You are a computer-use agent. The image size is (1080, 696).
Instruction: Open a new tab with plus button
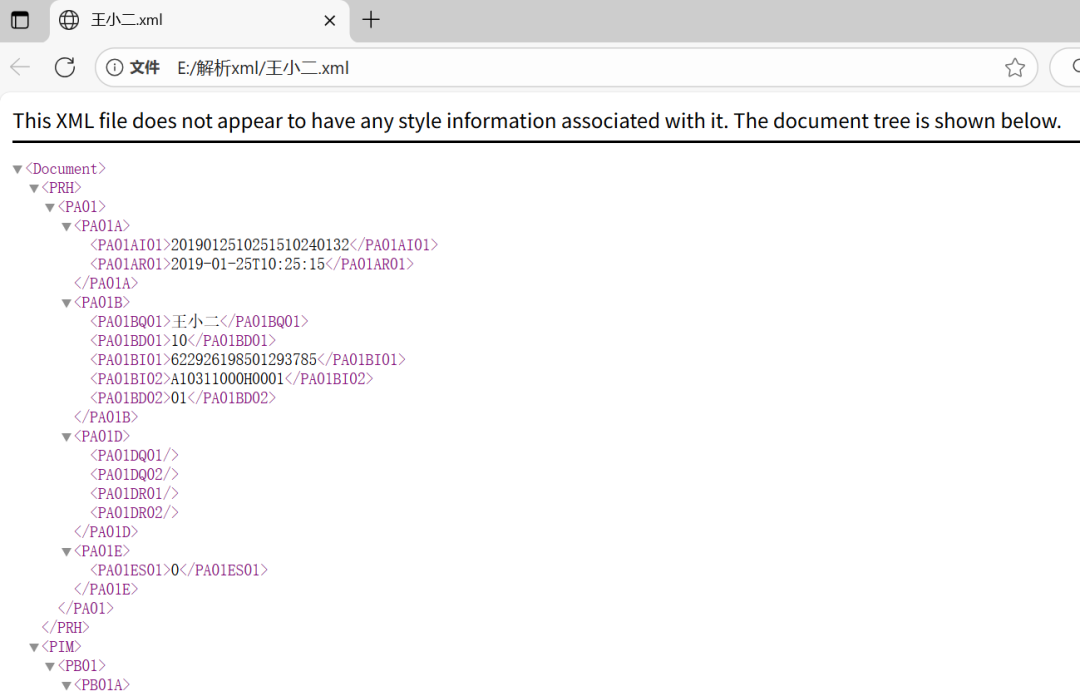tap(371, 19)
